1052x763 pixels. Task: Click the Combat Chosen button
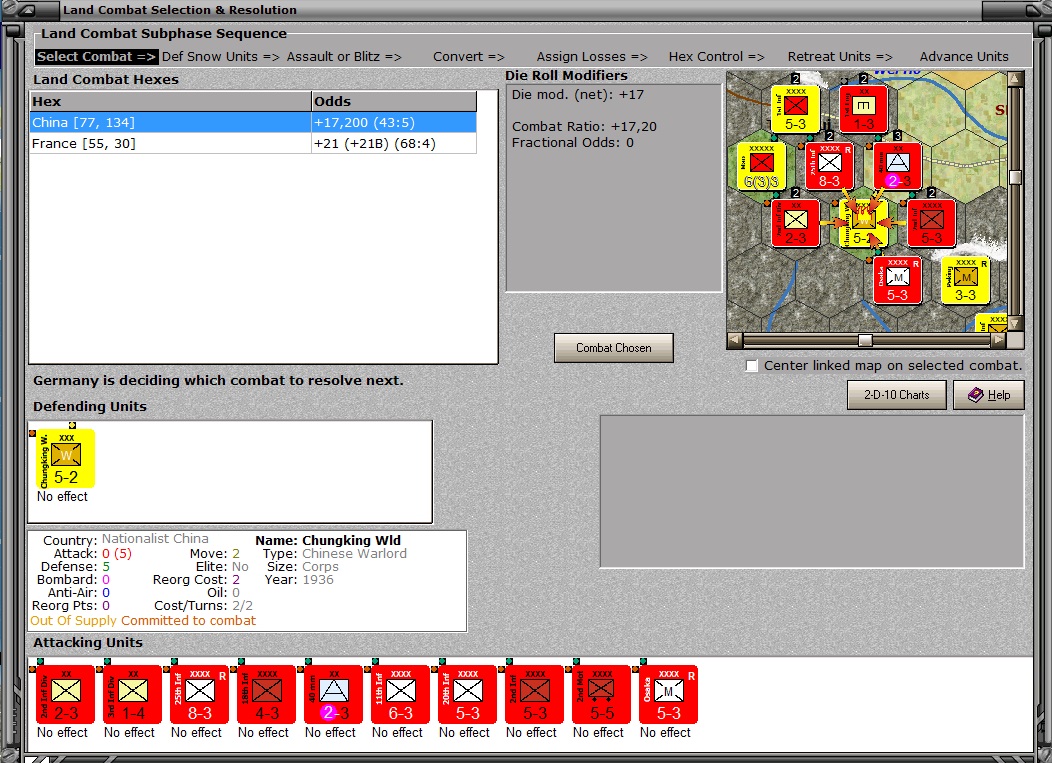click(613, 348)
